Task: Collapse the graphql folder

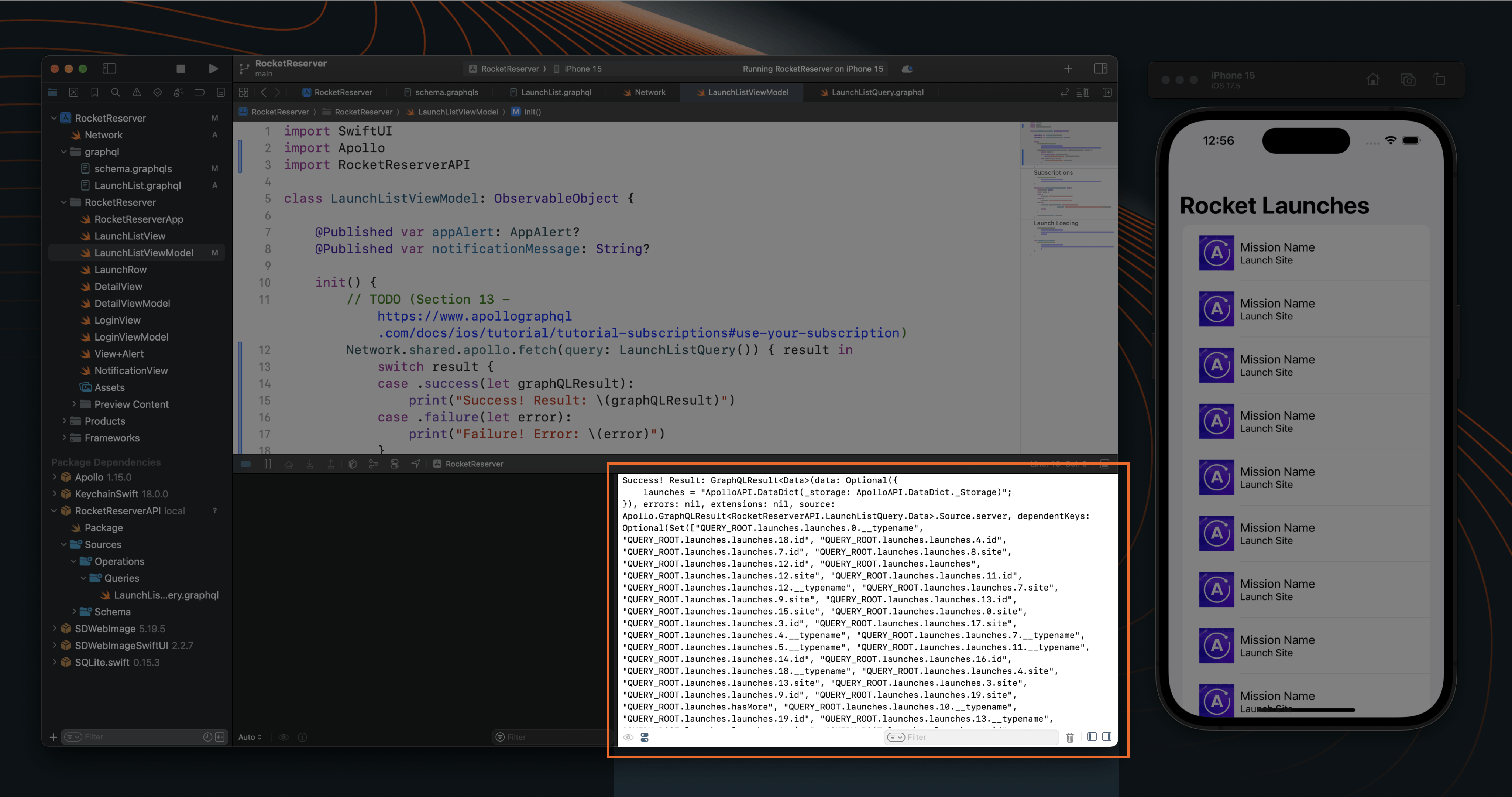Action: [64, 151]
